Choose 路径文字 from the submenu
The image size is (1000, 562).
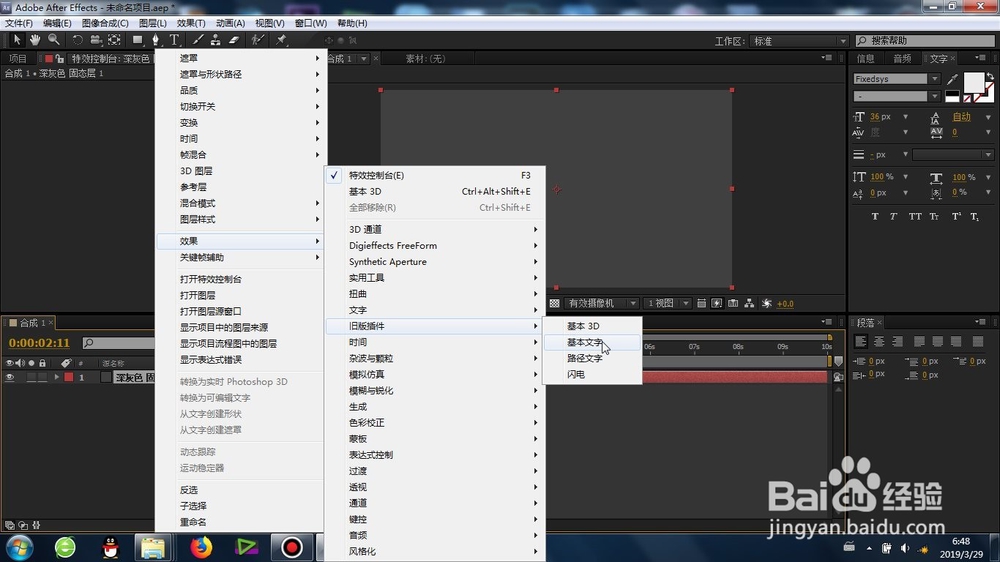(x=592, y=359)
